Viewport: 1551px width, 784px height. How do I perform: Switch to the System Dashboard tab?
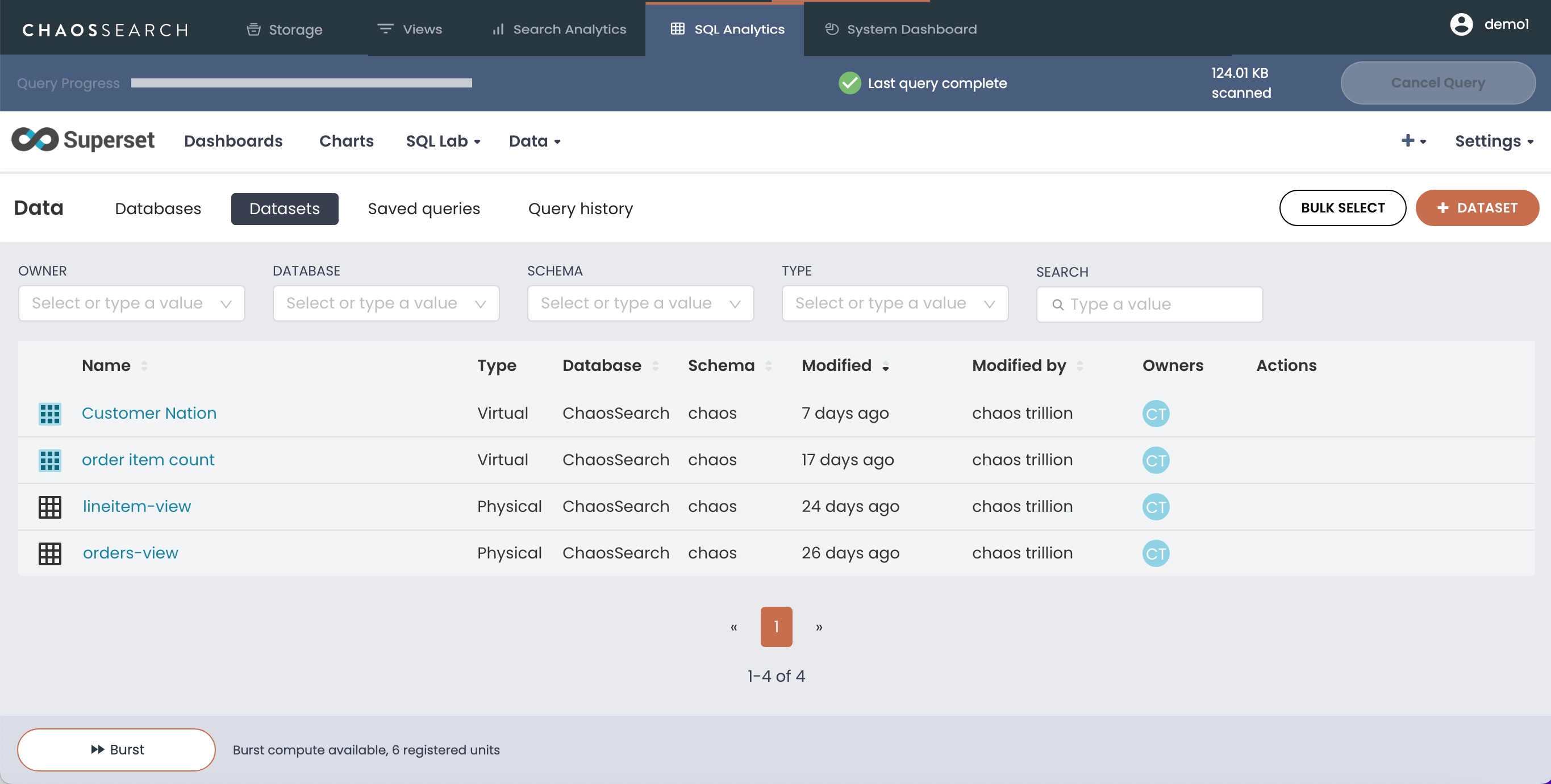click(900, 29)
